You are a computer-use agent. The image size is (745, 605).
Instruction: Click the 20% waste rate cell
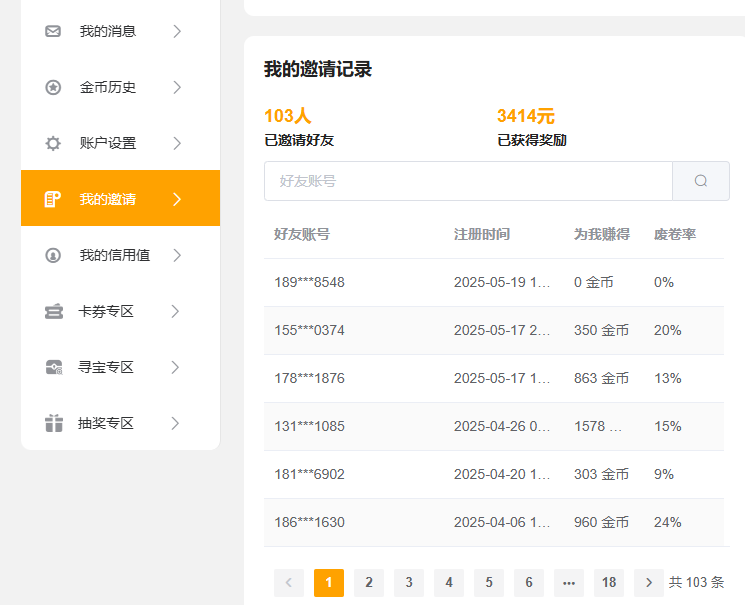[x=668, y=330]
